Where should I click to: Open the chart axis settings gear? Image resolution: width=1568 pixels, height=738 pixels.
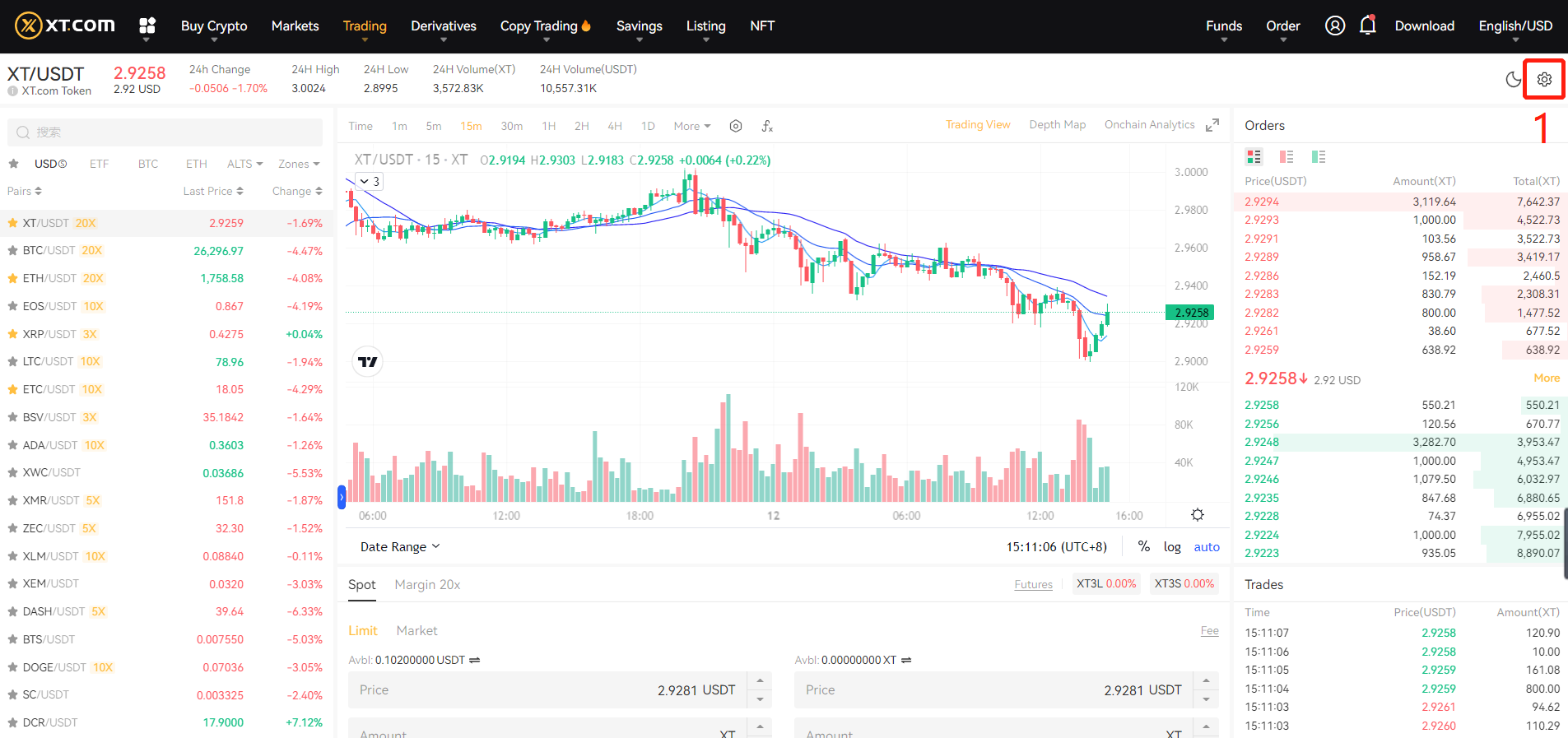1198,515
